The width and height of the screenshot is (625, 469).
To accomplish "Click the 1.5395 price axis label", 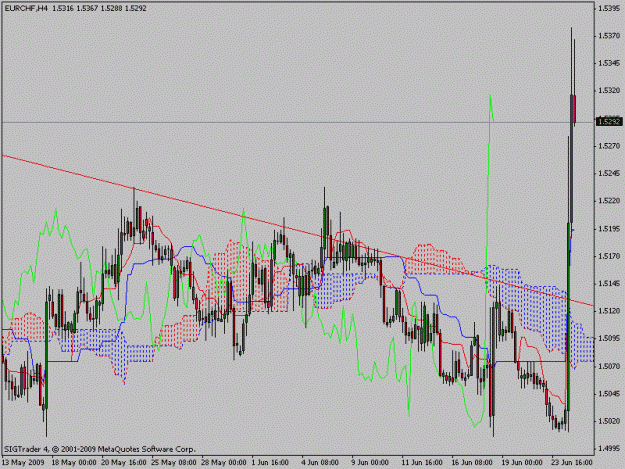I will pyautogui.click(x=609, y=8).
